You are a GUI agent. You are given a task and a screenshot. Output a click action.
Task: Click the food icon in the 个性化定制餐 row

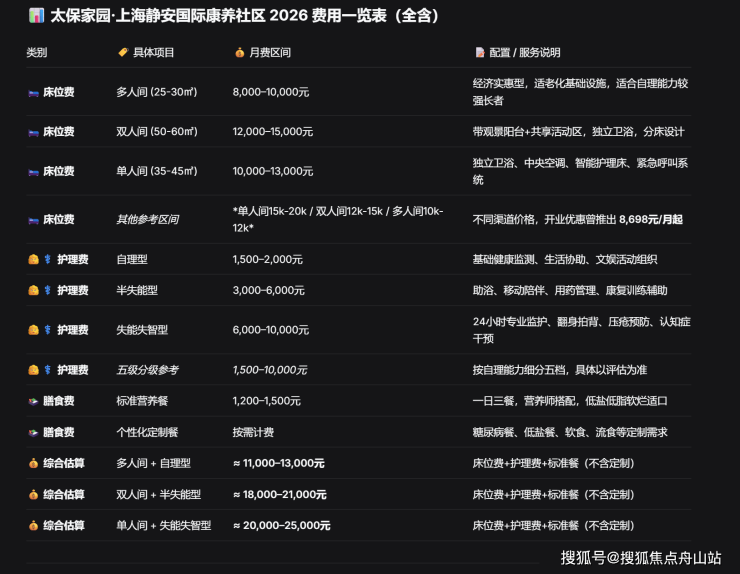pyautogui.click(x=34, y=432)
